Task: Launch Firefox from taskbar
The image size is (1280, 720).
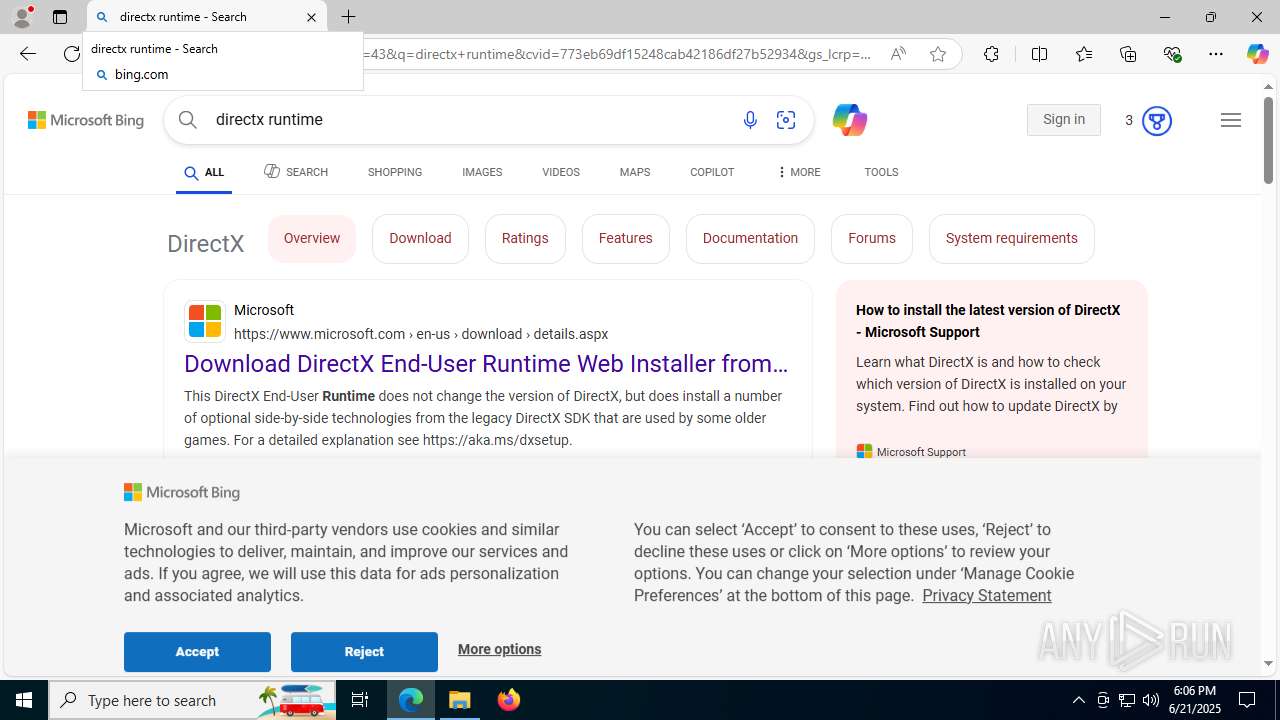Action: [509, 700]
